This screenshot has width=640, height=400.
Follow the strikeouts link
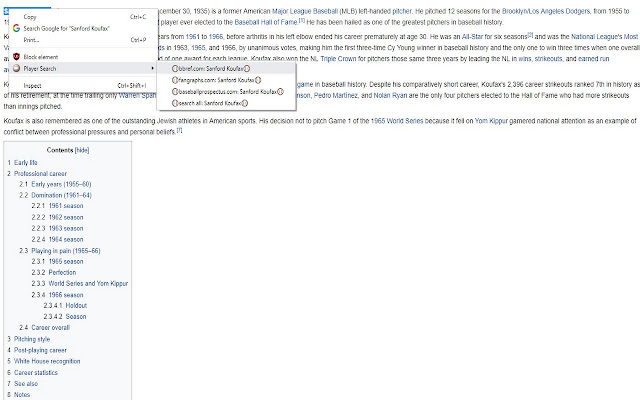tap(549, 59)
